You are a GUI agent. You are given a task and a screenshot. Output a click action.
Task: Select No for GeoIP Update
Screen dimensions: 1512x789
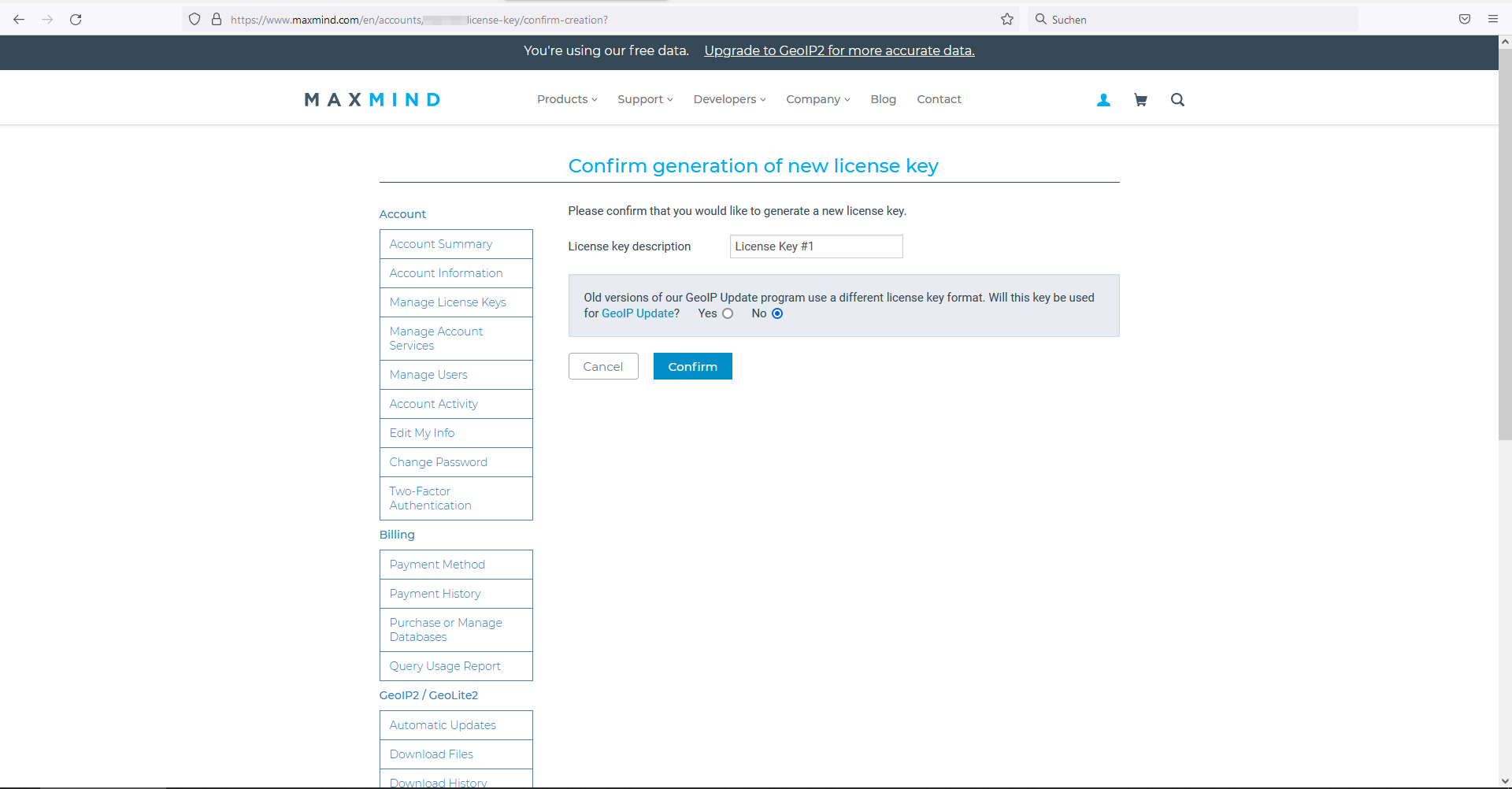click(x=777, y=313)
